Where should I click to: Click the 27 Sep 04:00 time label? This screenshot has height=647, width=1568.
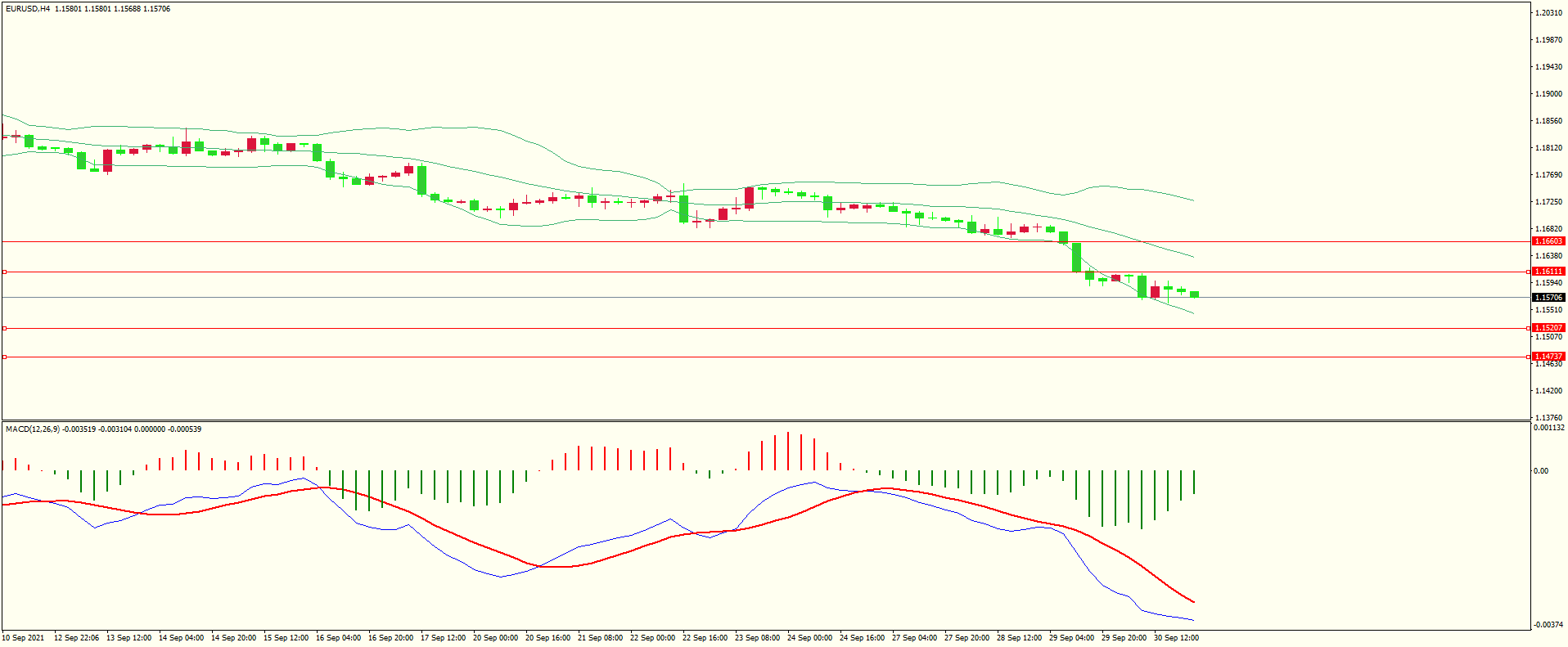(914, 638)
